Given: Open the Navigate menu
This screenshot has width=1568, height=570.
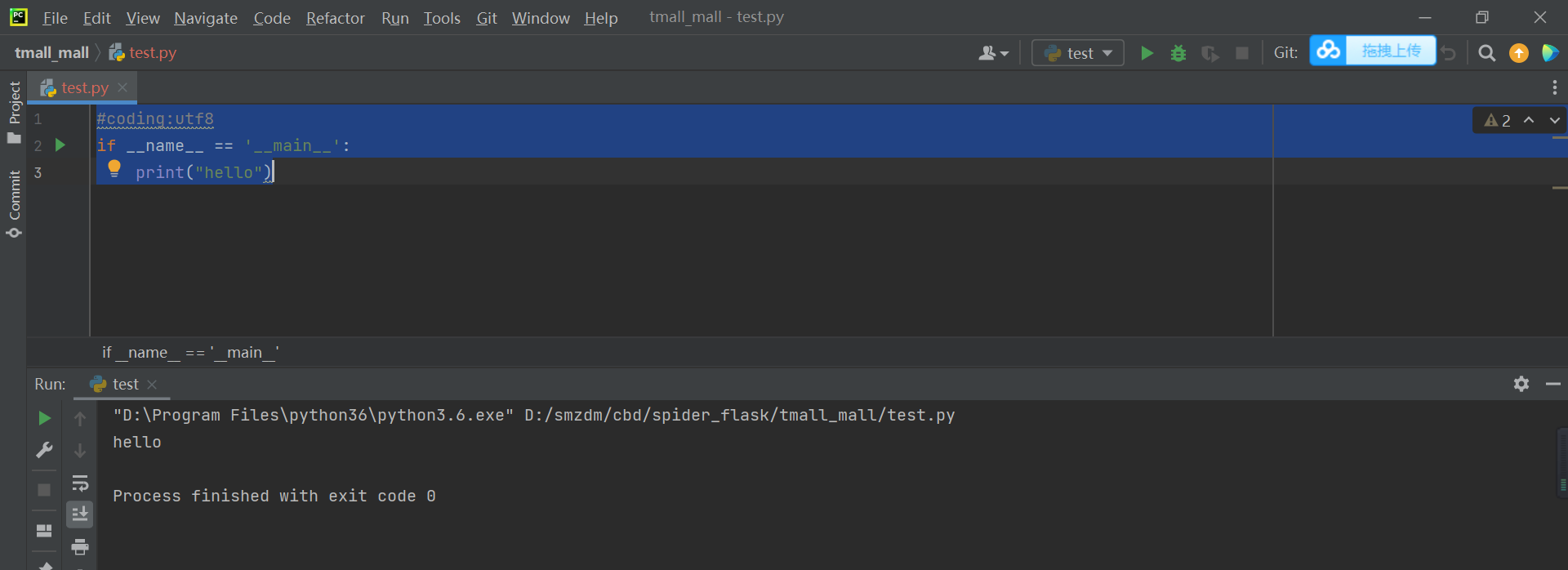Looking at the screenshot, I should tap(206, 18).
